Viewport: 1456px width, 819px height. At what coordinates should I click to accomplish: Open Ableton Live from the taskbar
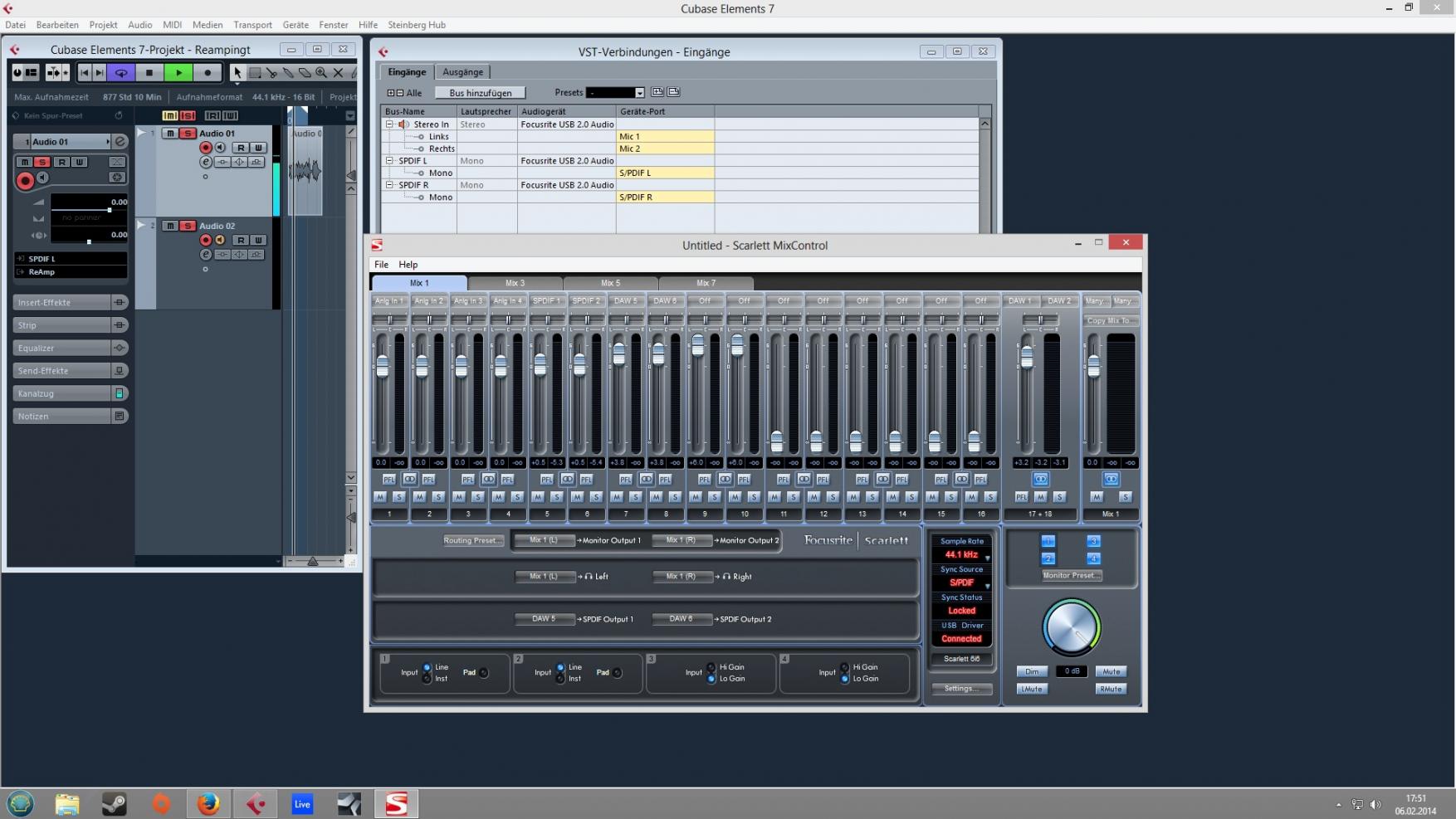(302, 803)
